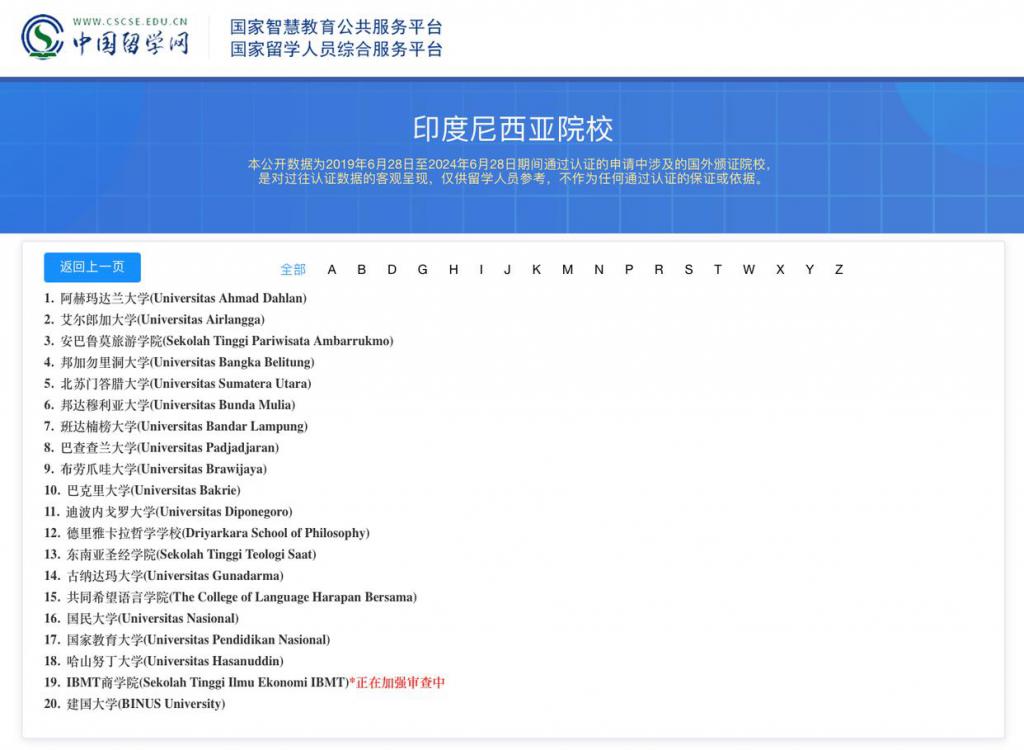Choose letter G in alphabet filter
This screenshot has width=1024, height=750.
423,270
